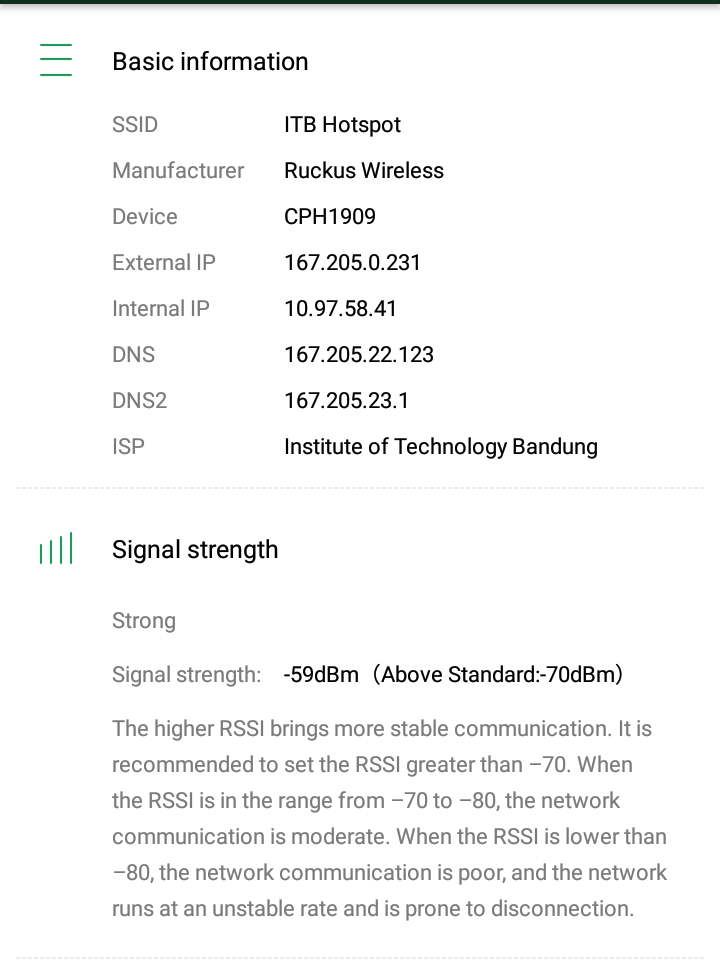The width and height of the screenshot is (720, 961).
Task: Tap the RSSI explanation paragraph
Action: point(389,818)
